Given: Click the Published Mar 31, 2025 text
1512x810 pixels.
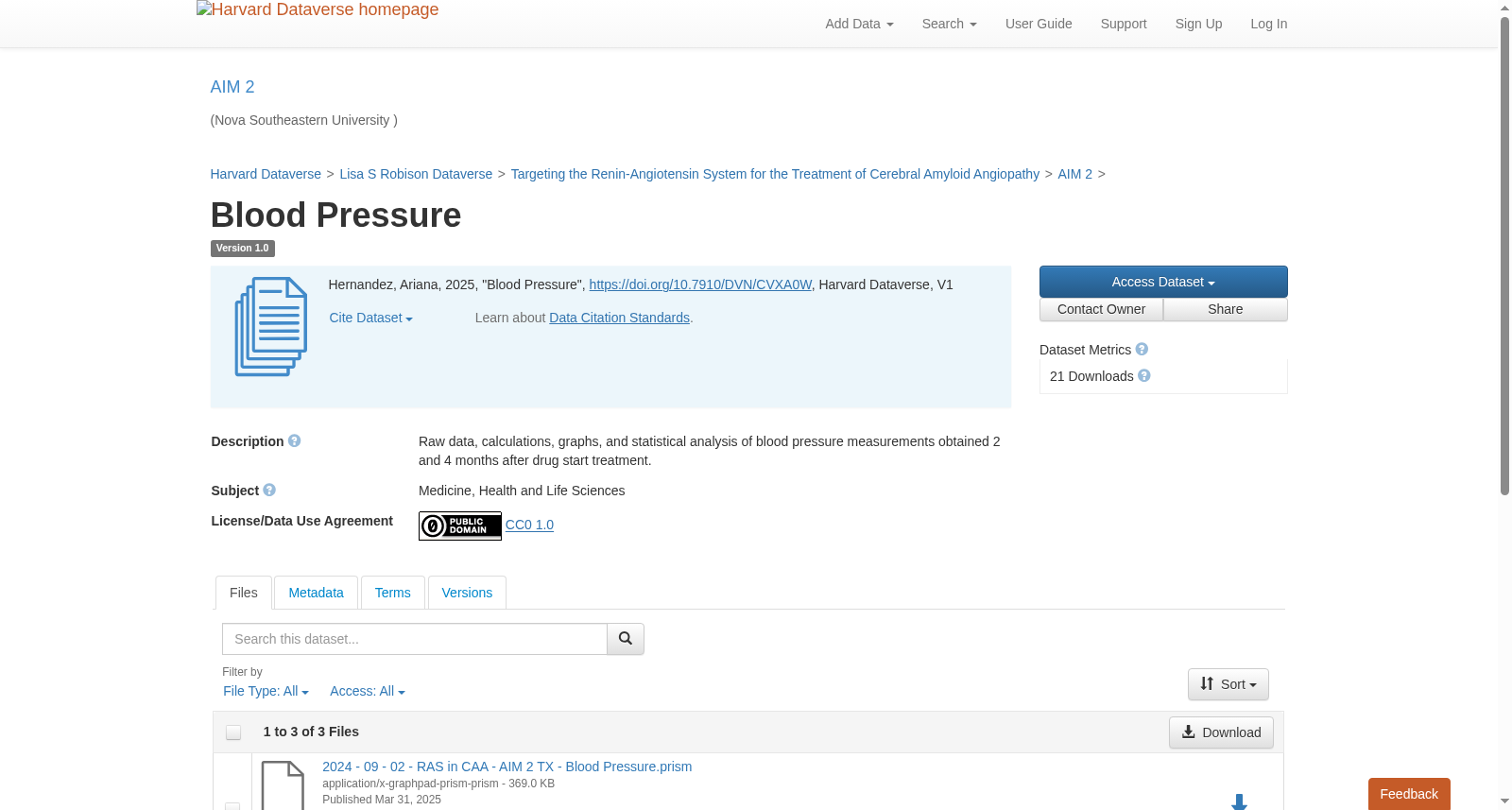Looking at the screenshot, I should tap(382, 800).
